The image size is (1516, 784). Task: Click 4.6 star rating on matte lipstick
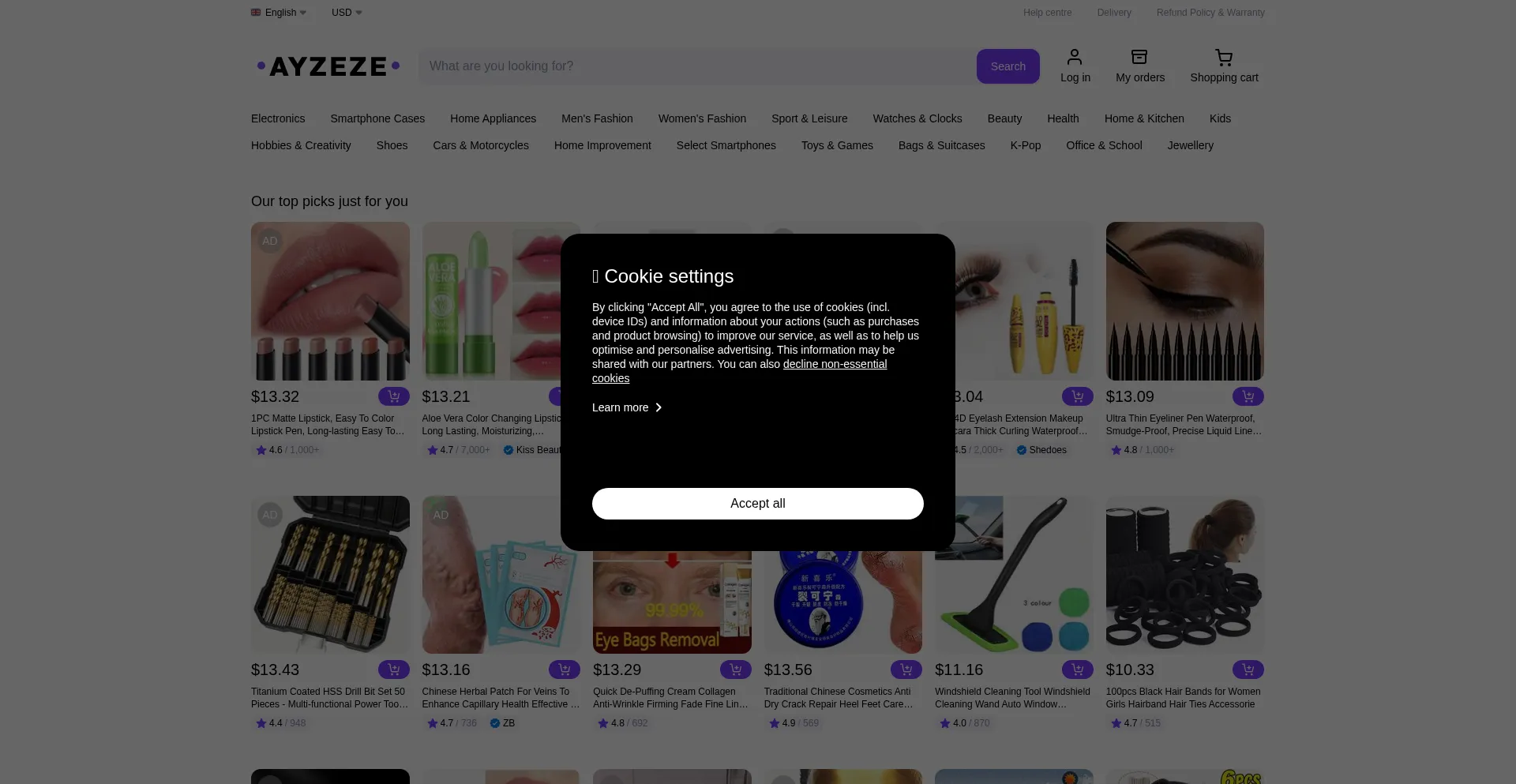tap(287, 450)
